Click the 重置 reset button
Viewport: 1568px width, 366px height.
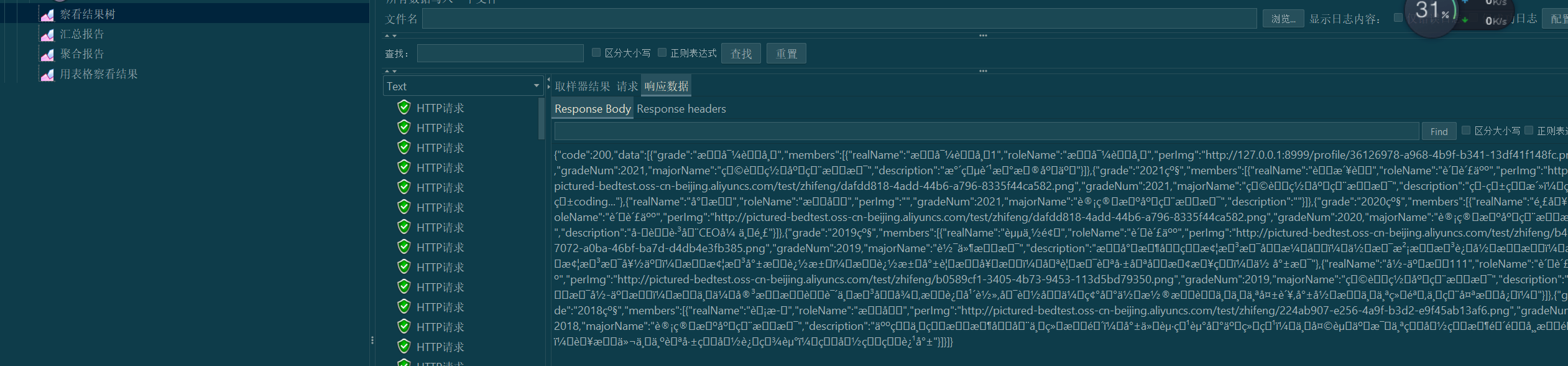[x=786, y=54]
